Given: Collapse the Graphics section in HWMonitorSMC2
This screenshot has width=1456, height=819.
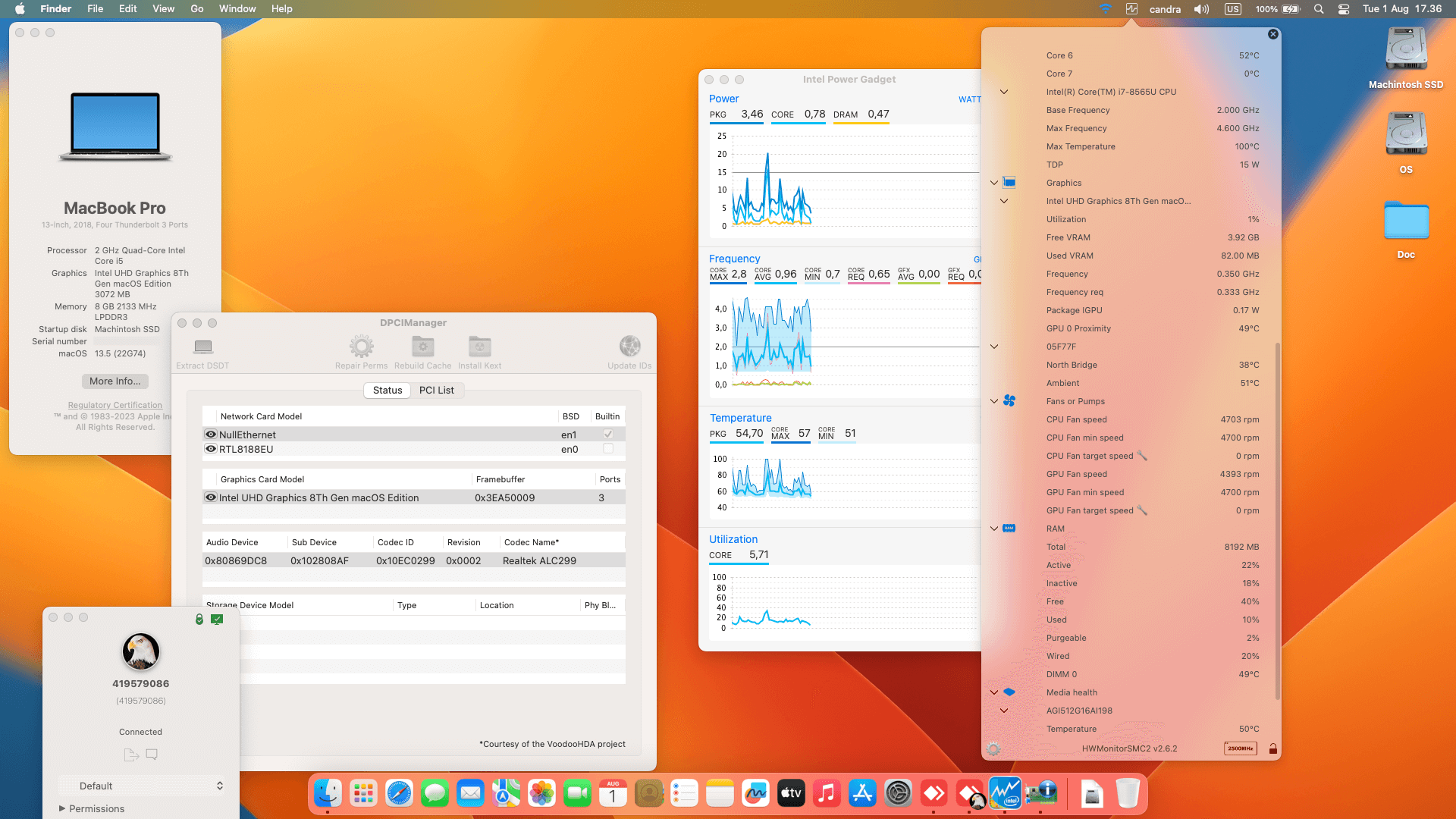Looking at the screenshot, I should (x=993, y=183).
